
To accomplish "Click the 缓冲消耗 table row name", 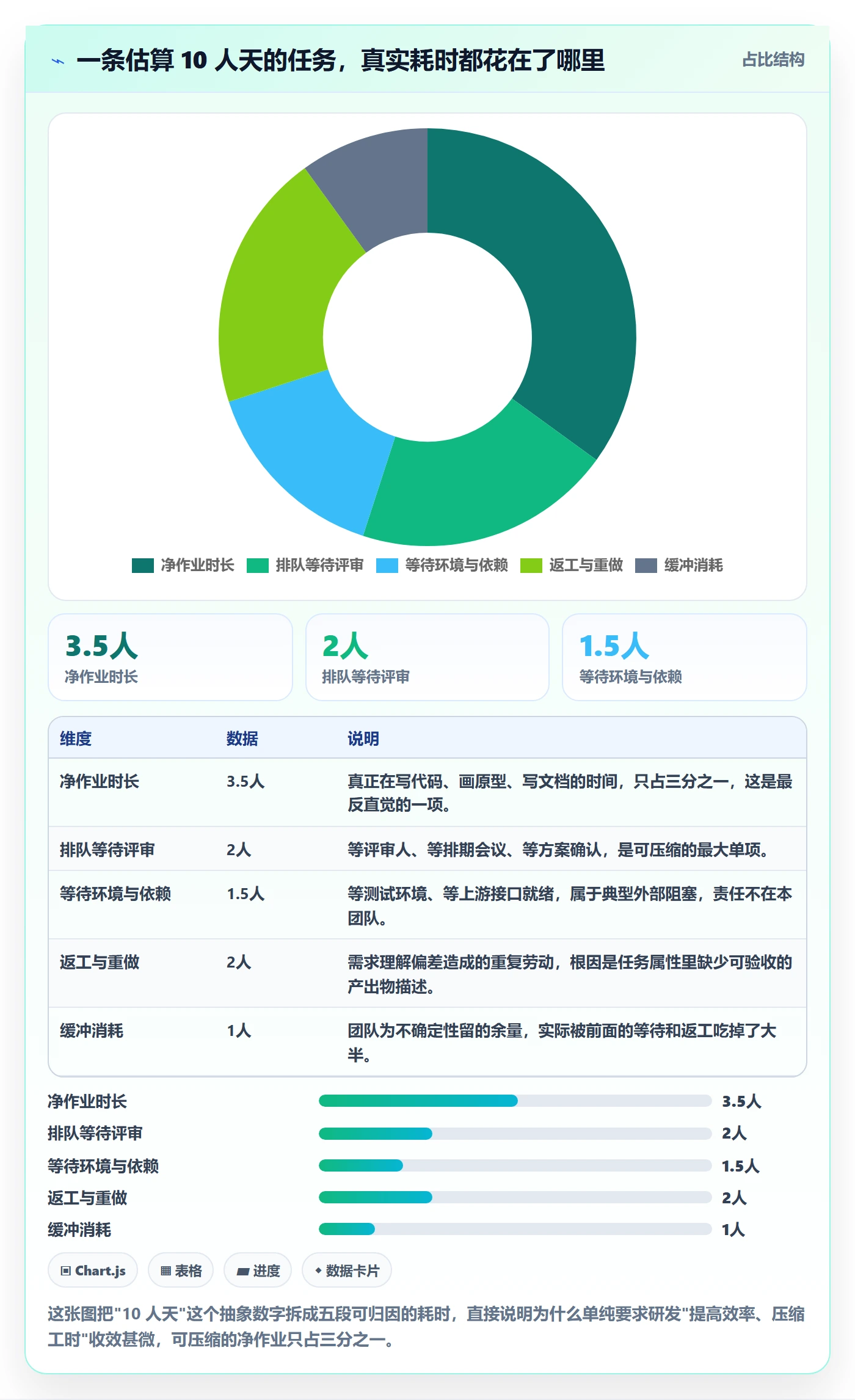I will (92, 1030).
